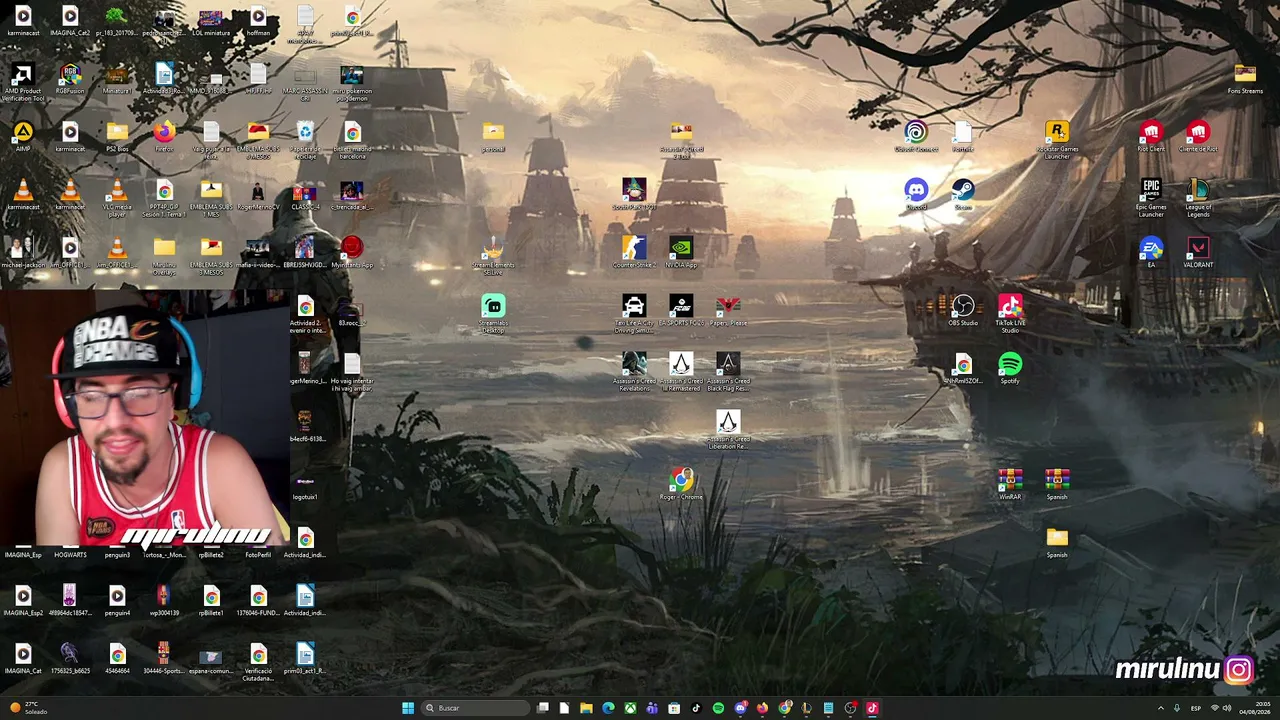The image size is (1280, 720).
Task: Open Microsoft Edge from the taskbar
Action: point(608,708)
